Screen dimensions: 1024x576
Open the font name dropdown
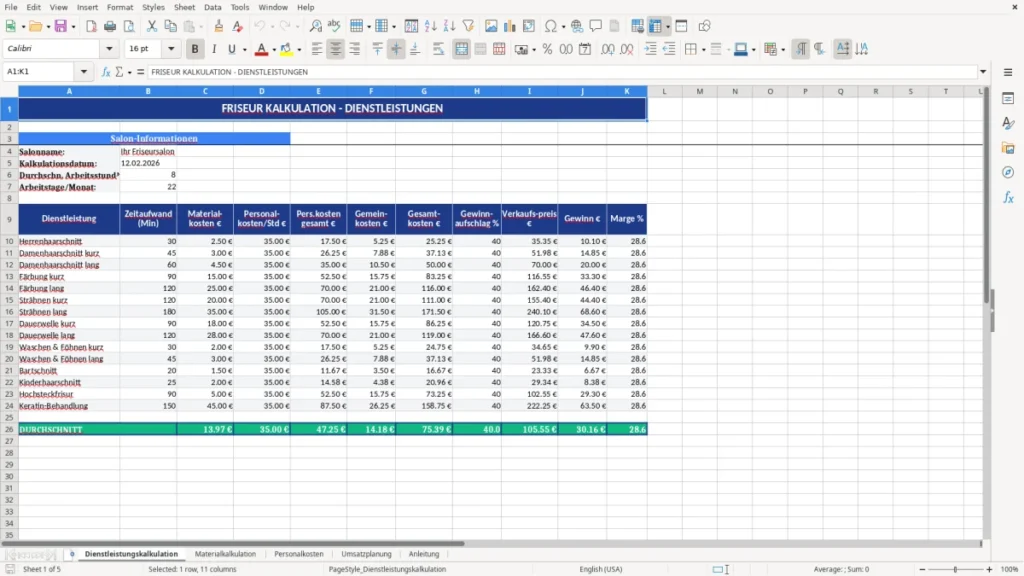point(109,48)
